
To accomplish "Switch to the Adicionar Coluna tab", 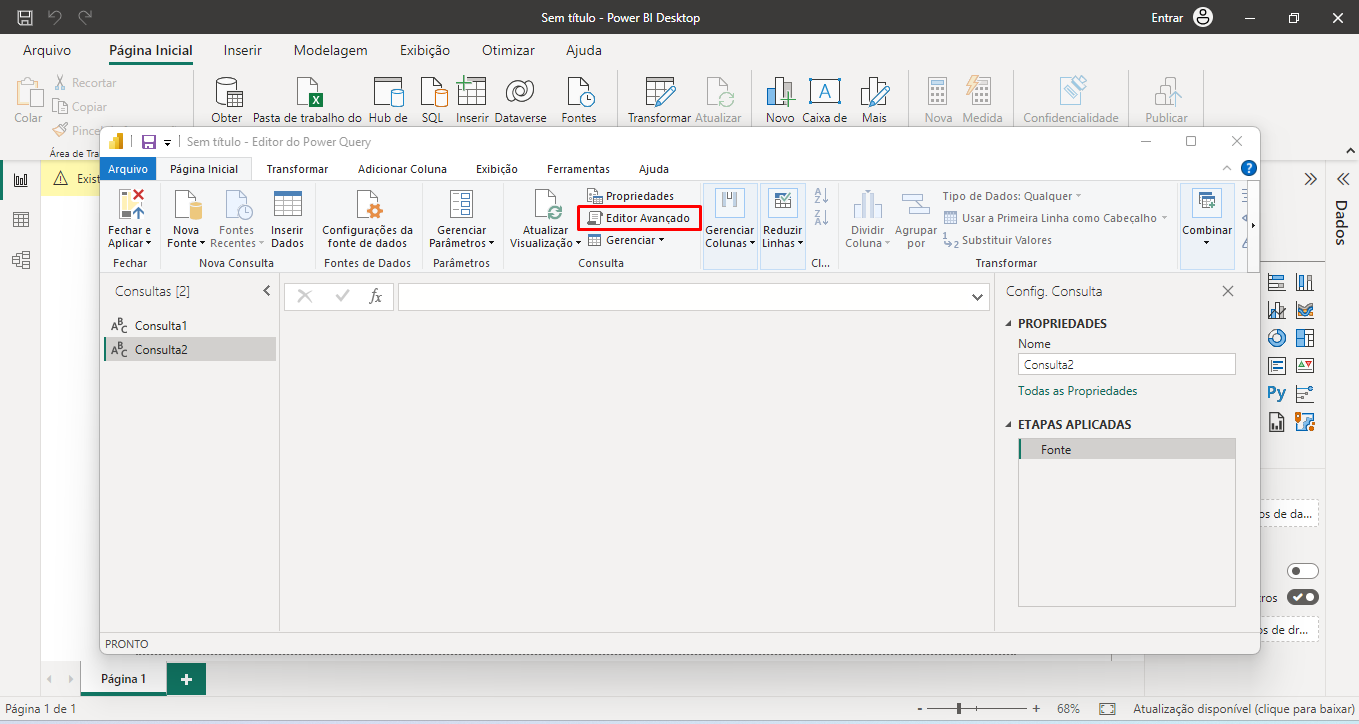I will tap(402, 169).
